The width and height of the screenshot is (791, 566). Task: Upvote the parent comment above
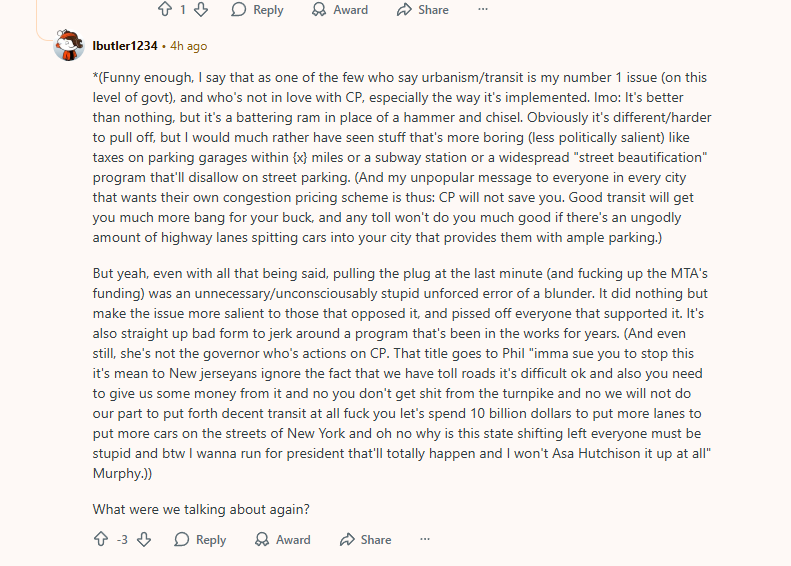(x=165, y=9)
